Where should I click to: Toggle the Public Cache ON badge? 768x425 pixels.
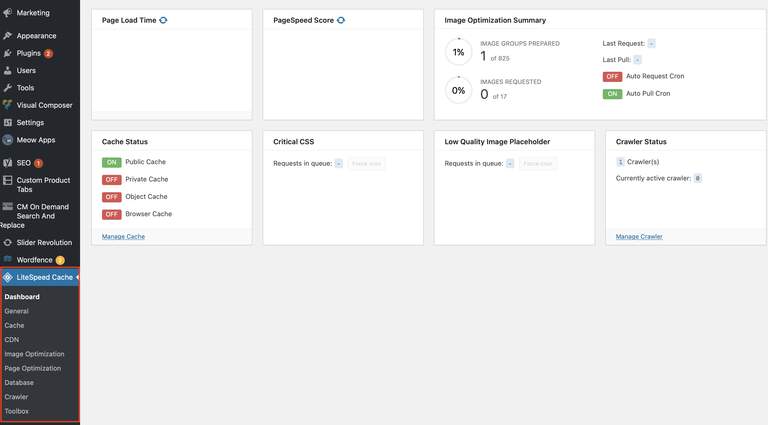pos(112,162)
